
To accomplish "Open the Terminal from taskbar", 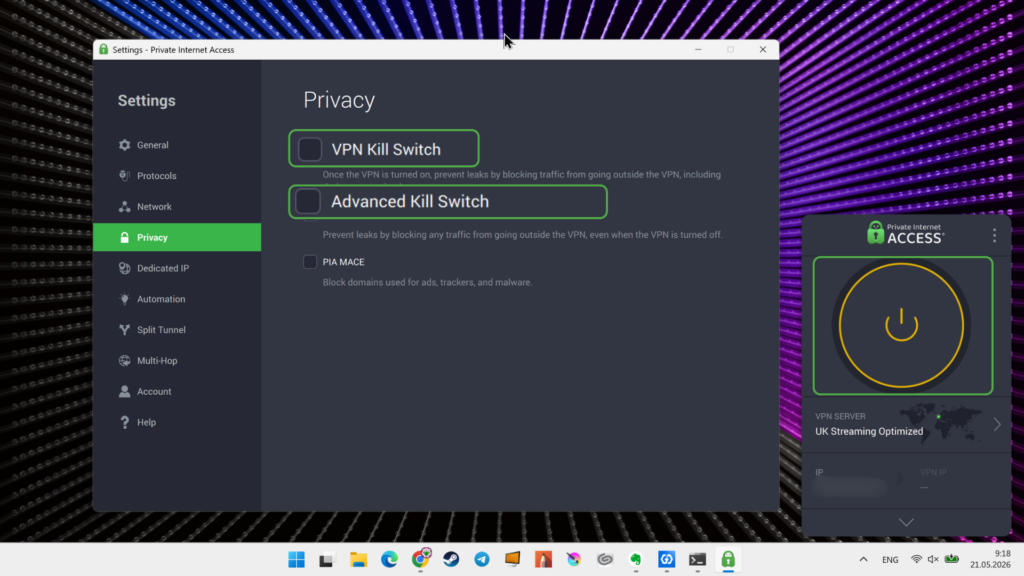I will click(x=697, y=560).
